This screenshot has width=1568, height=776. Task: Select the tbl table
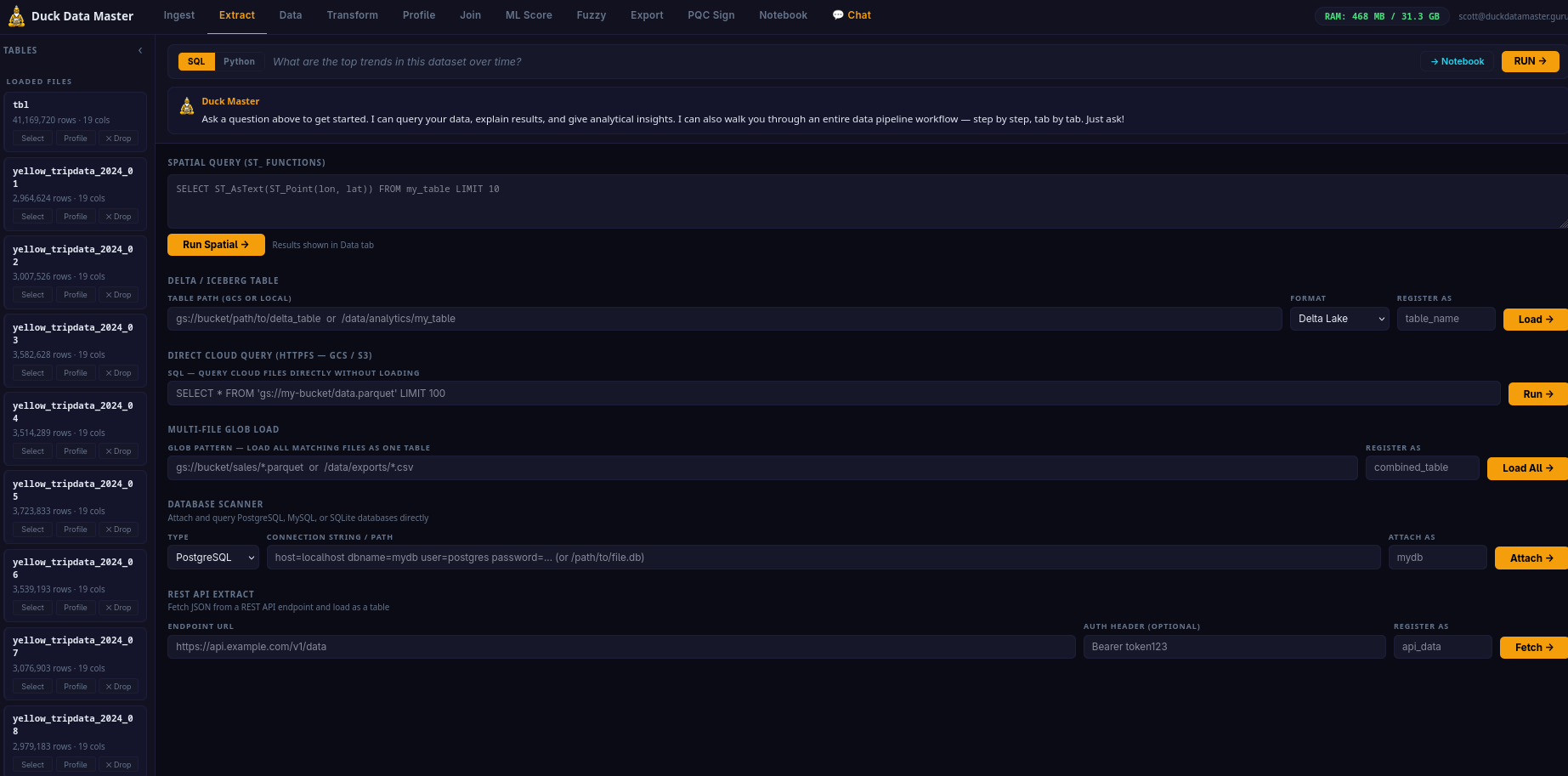33,139
